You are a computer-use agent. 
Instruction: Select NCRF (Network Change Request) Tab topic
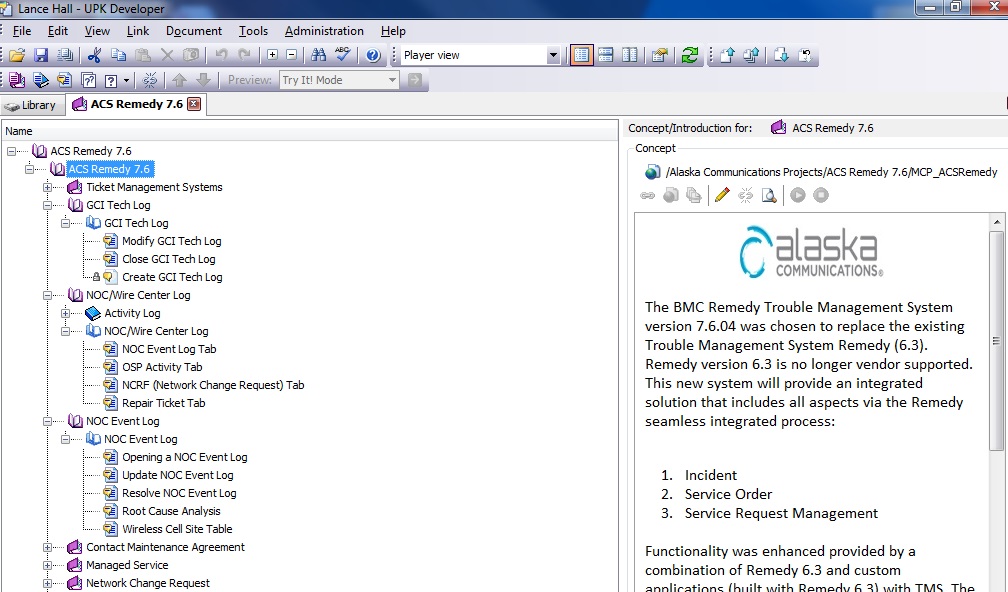click(x=213, y=385)
